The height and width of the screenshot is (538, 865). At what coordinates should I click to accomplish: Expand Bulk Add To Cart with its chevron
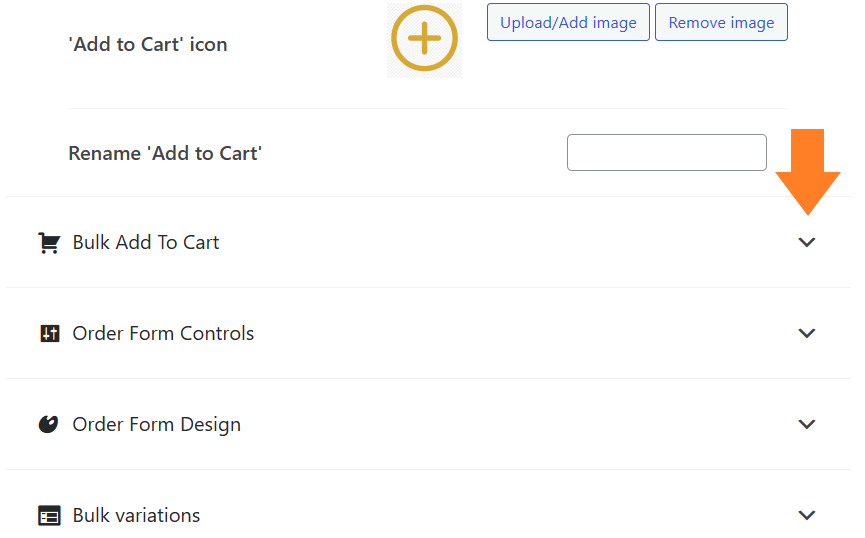807,242
